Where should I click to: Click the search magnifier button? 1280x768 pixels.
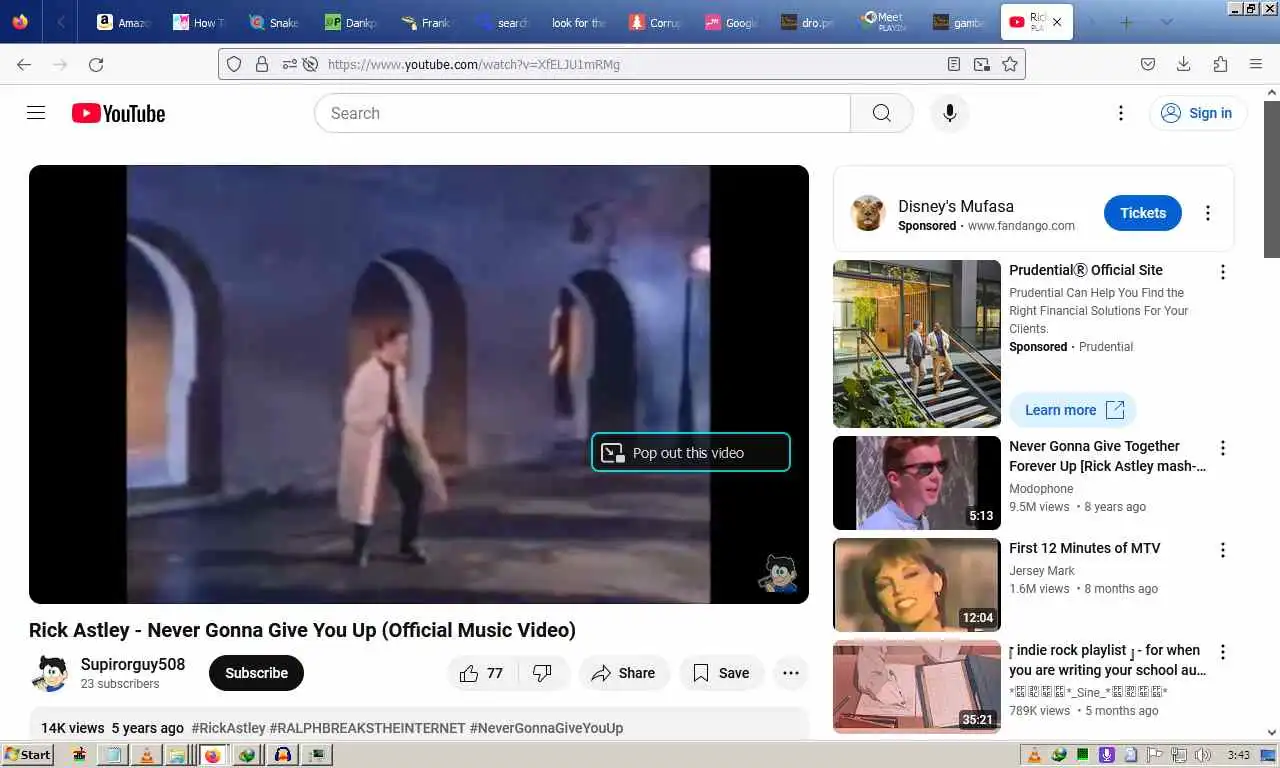[x=881, y=113]
